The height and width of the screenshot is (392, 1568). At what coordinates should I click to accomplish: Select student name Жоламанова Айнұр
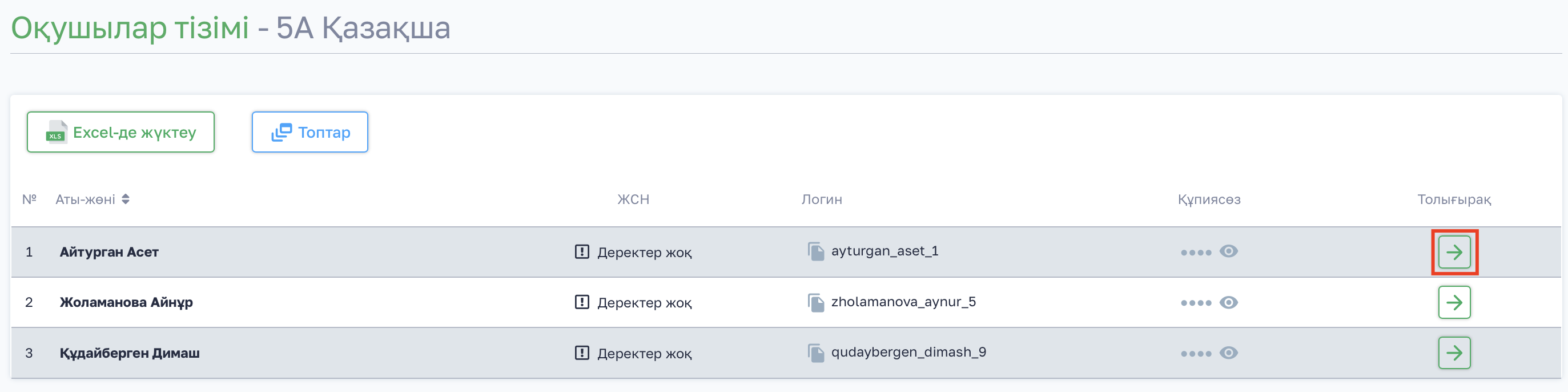126,302
